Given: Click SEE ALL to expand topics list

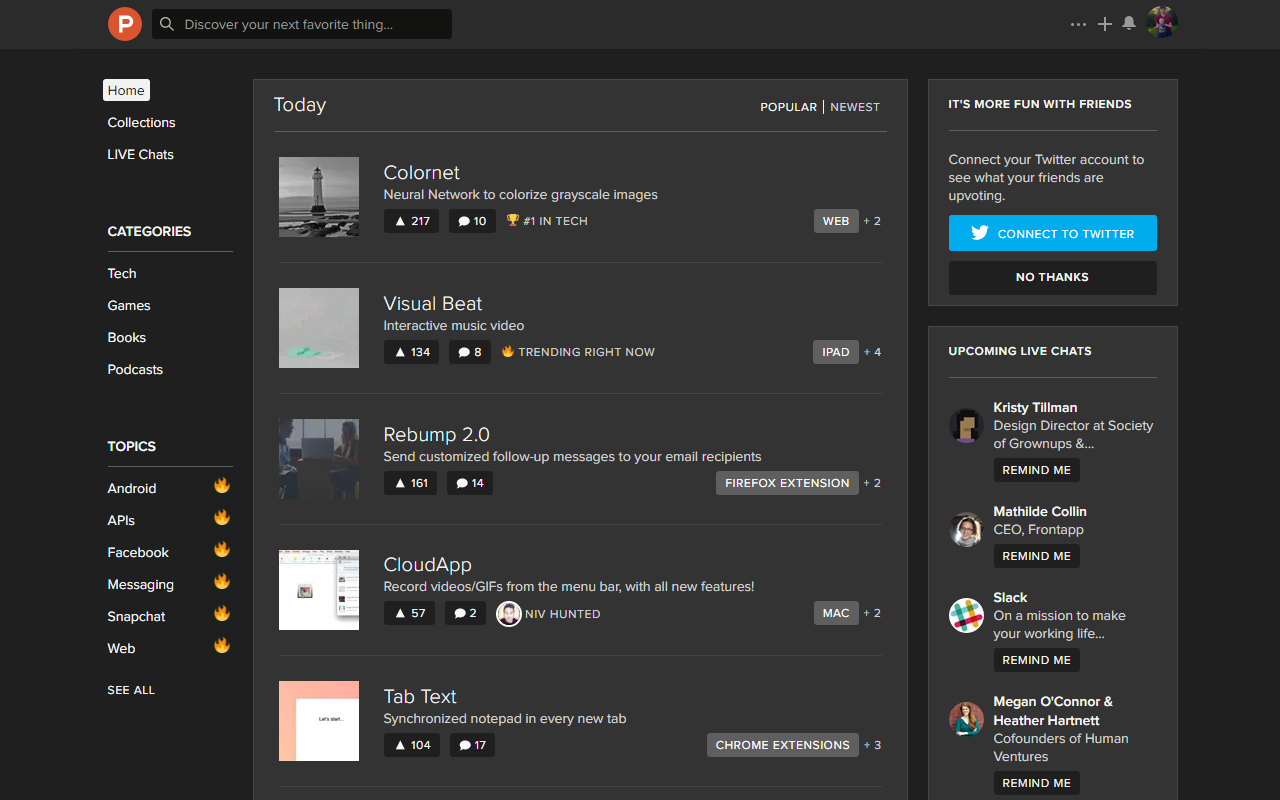Looking at the screenshot, I should 130,689.
